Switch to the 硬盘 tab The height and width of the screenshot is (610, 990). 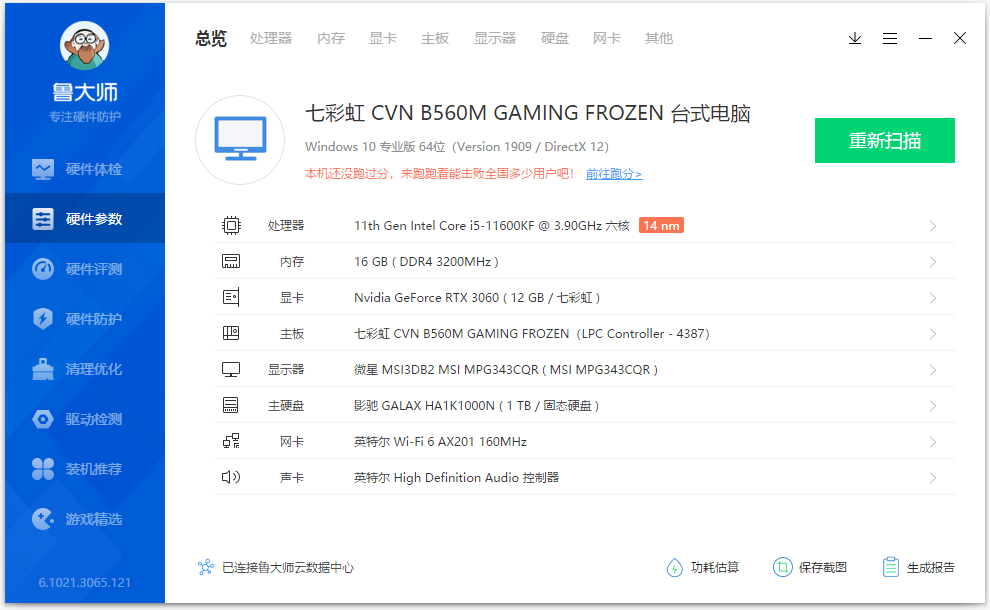point(555,38)
